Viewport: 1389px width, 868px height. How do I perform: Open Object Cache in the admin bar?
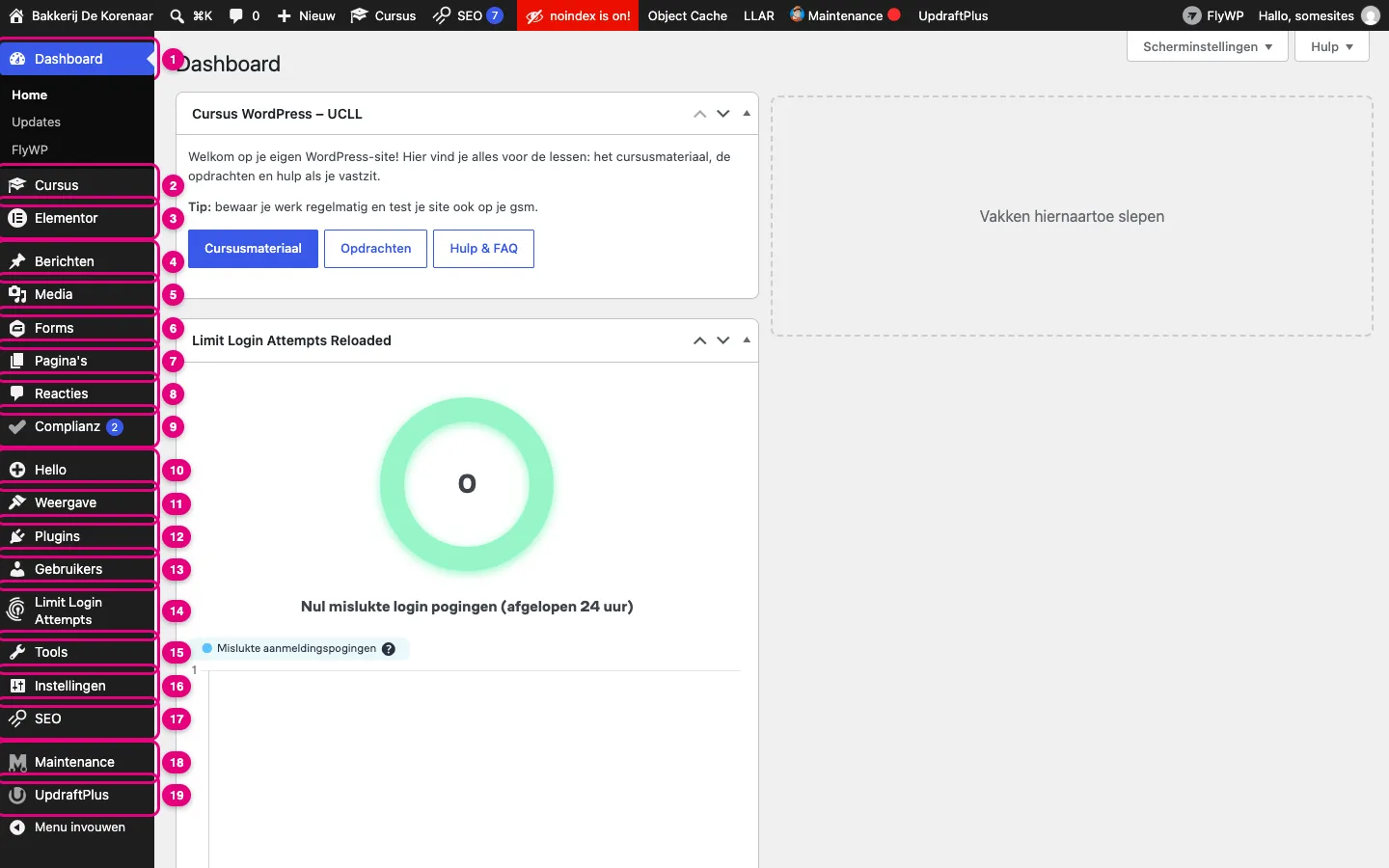tap(688, 15)
